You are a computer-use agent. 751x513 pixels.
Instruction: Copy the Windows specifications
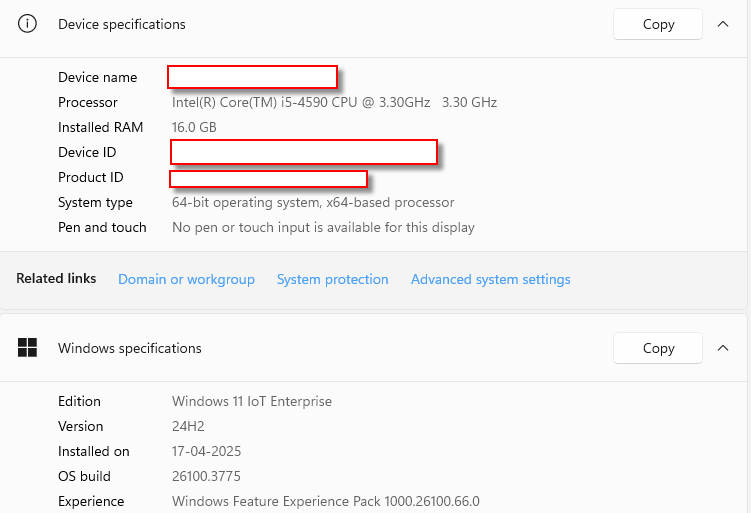click(x=658, y=348)
